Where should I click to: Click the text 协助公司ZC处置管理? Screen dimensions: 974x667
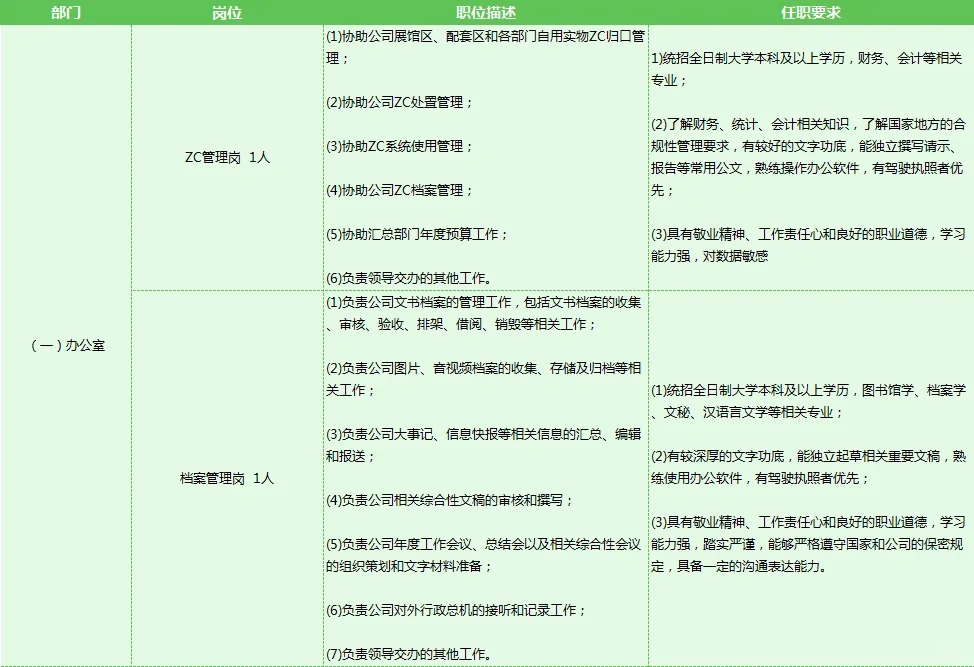tap(400, 101)
